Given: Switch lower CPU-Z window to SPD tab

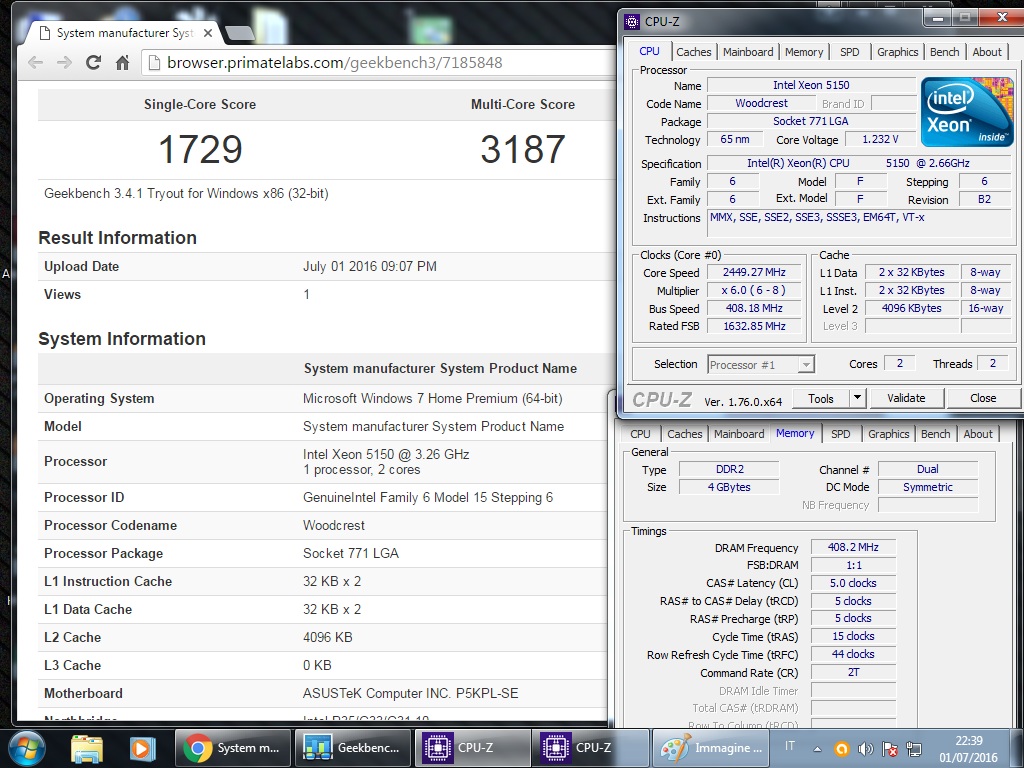Looking at the screenshot, I should click(x=840, y=434).
